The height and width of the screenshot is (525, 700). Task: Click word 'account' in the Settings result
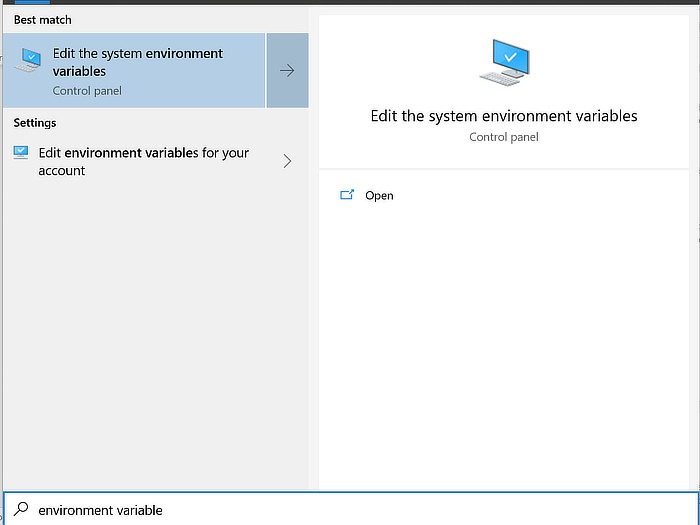62,171
